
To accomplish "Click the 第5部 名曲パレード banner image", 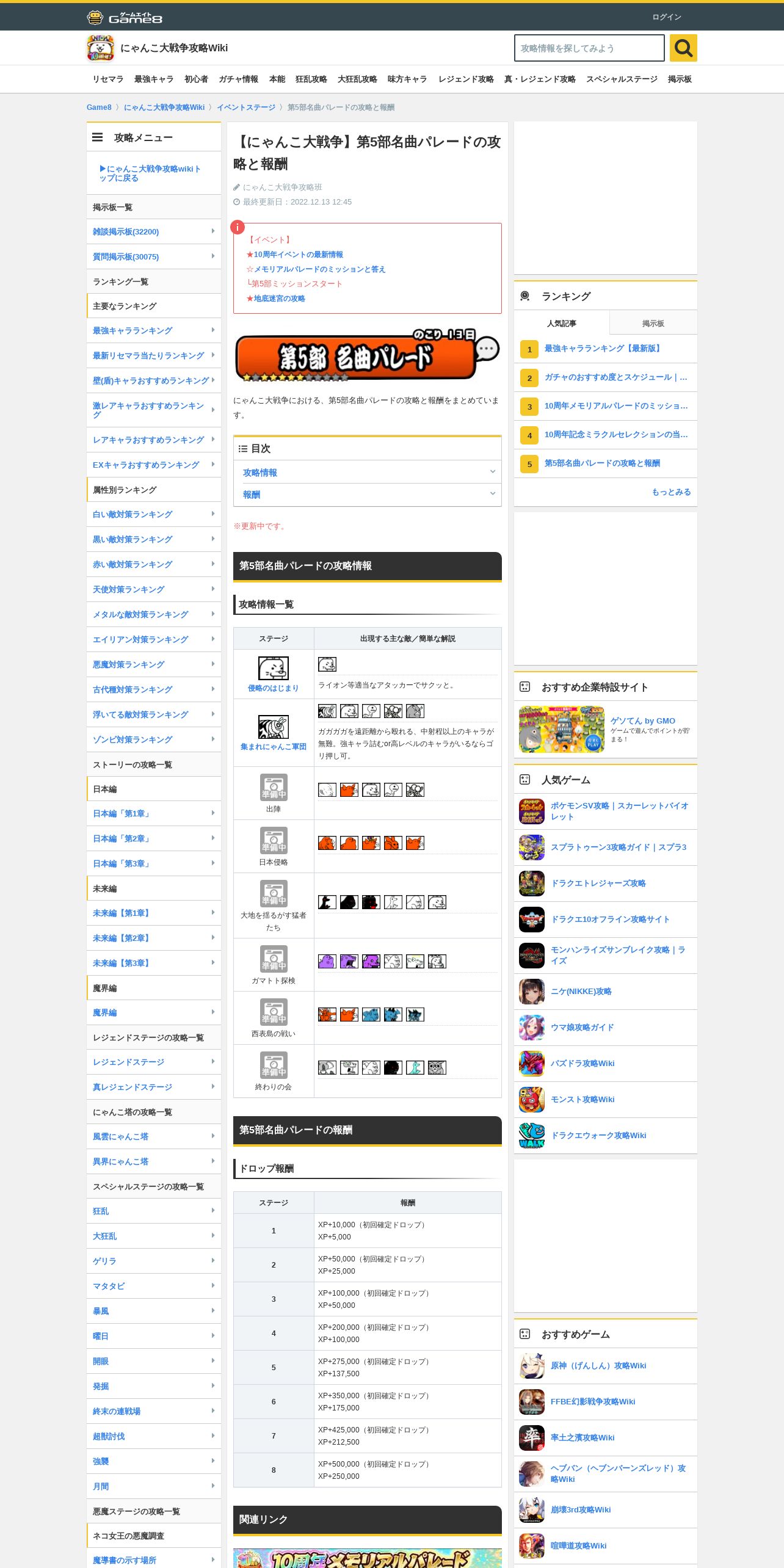I will pyautogui.click(x=368, y=355).
